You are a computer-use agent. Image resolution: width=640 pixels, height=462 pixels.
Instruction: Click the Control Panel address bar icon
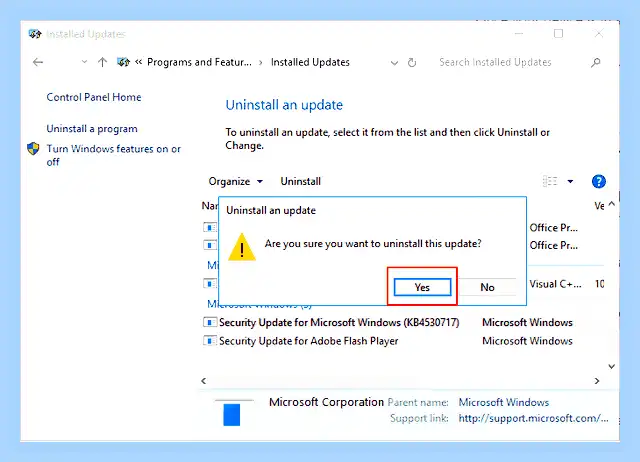[123, 62]
